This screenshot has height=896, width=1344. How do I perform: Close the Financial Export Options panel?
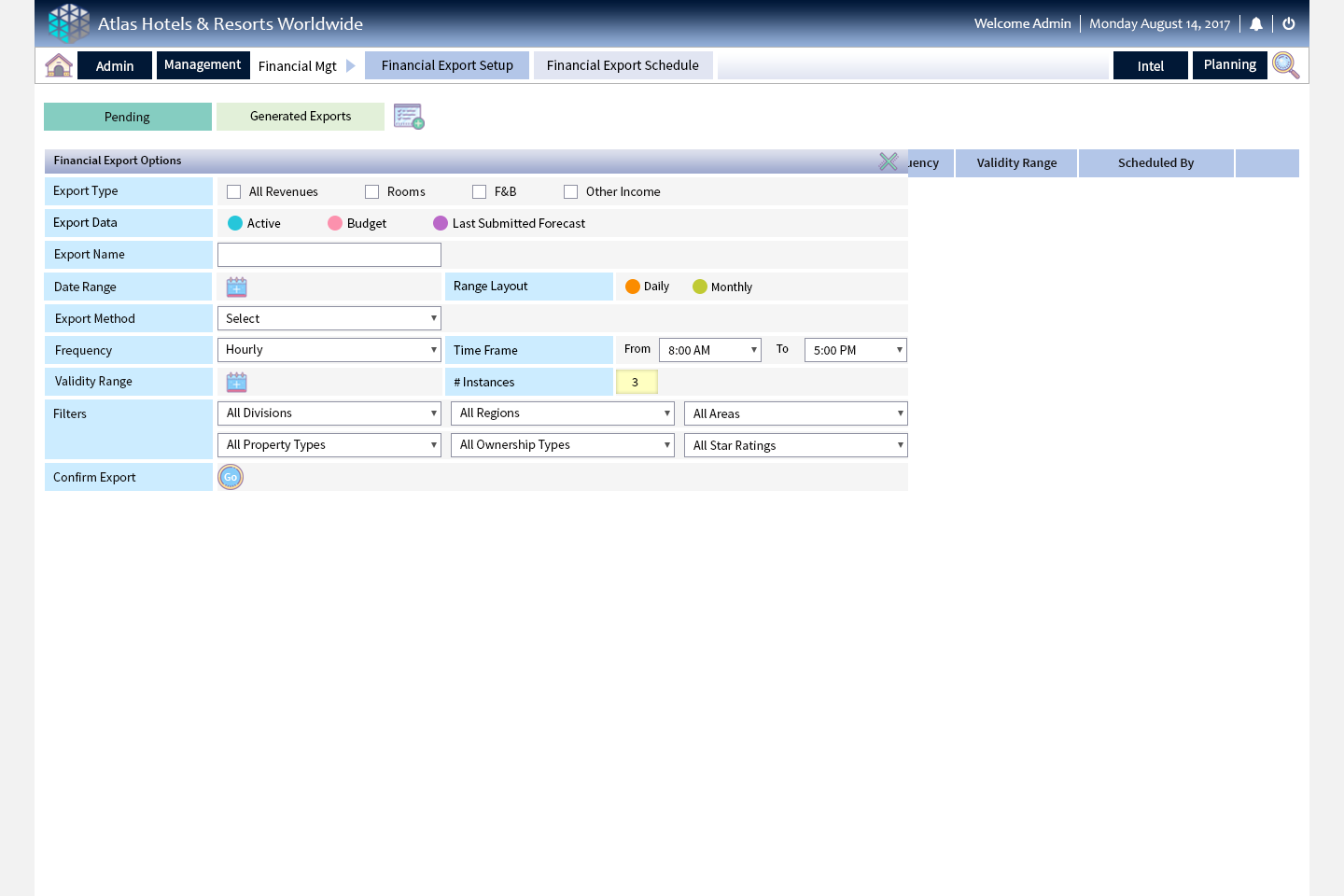click(889, 161)
